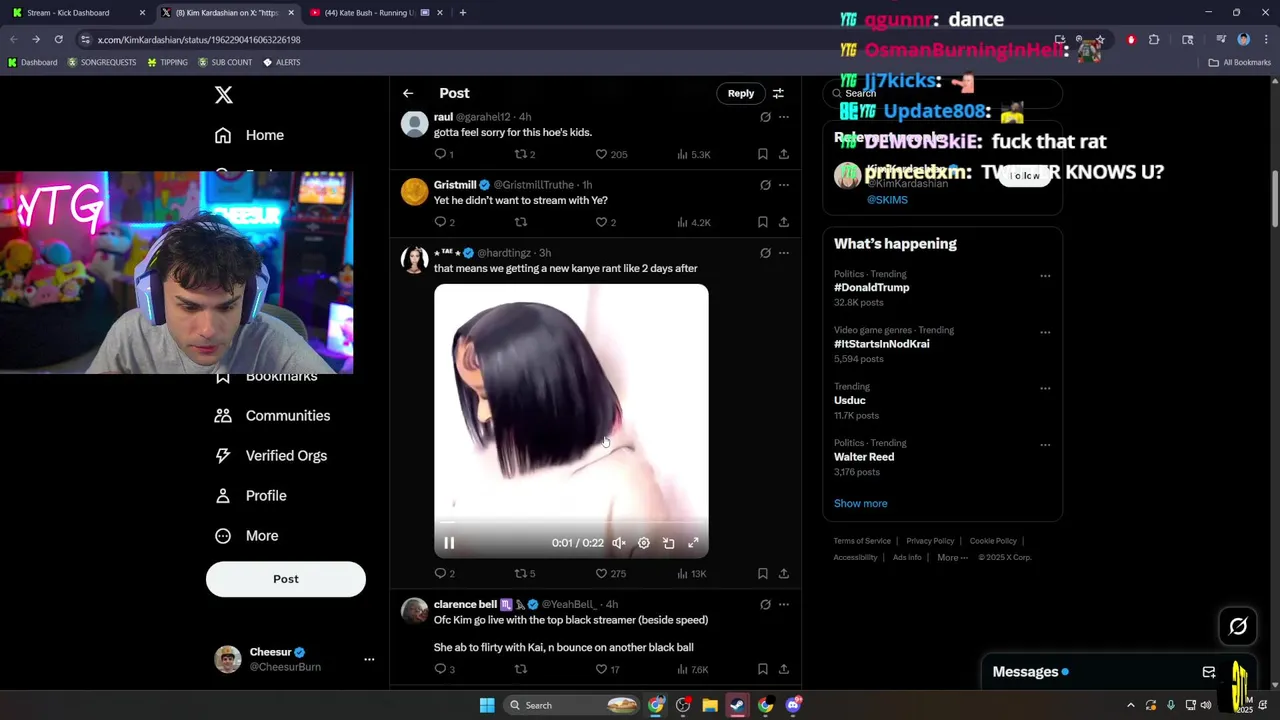1280x720 pixels.
Task: Like Gristmill's post
Action: [x=601, y=222]
